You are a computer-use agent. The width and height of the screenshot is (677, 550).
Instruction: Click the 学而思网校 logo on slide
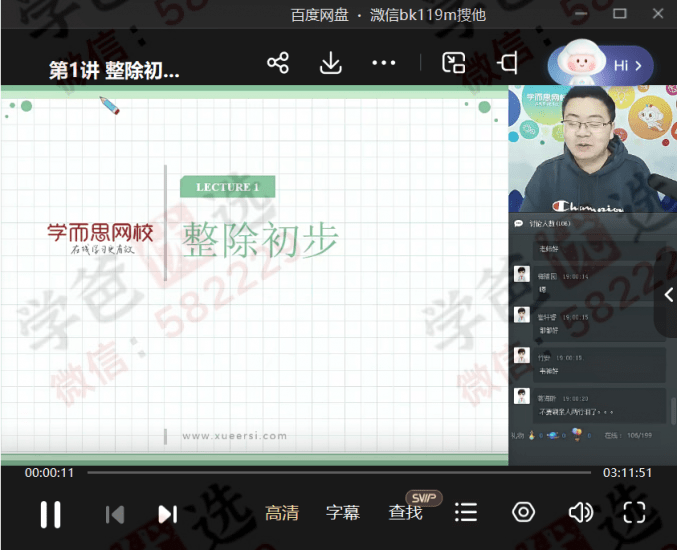pyautogui.click(x=101, y=238)
